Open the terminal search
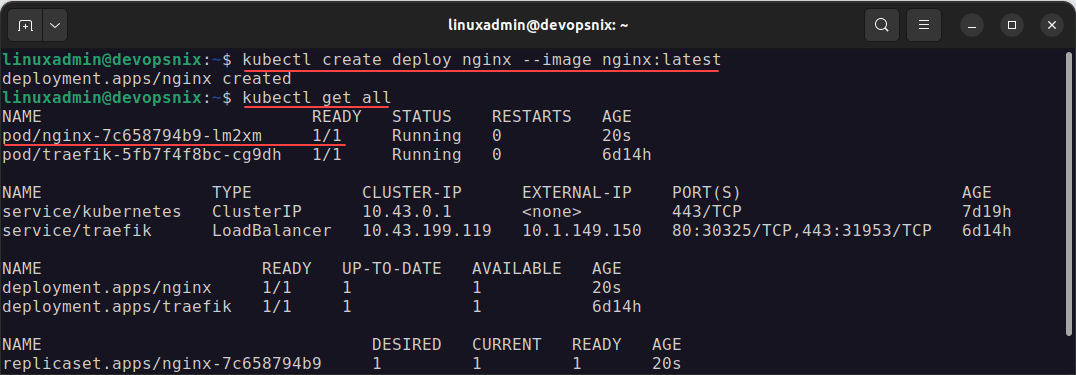The image size is (1076, 375). click(882, 25)
